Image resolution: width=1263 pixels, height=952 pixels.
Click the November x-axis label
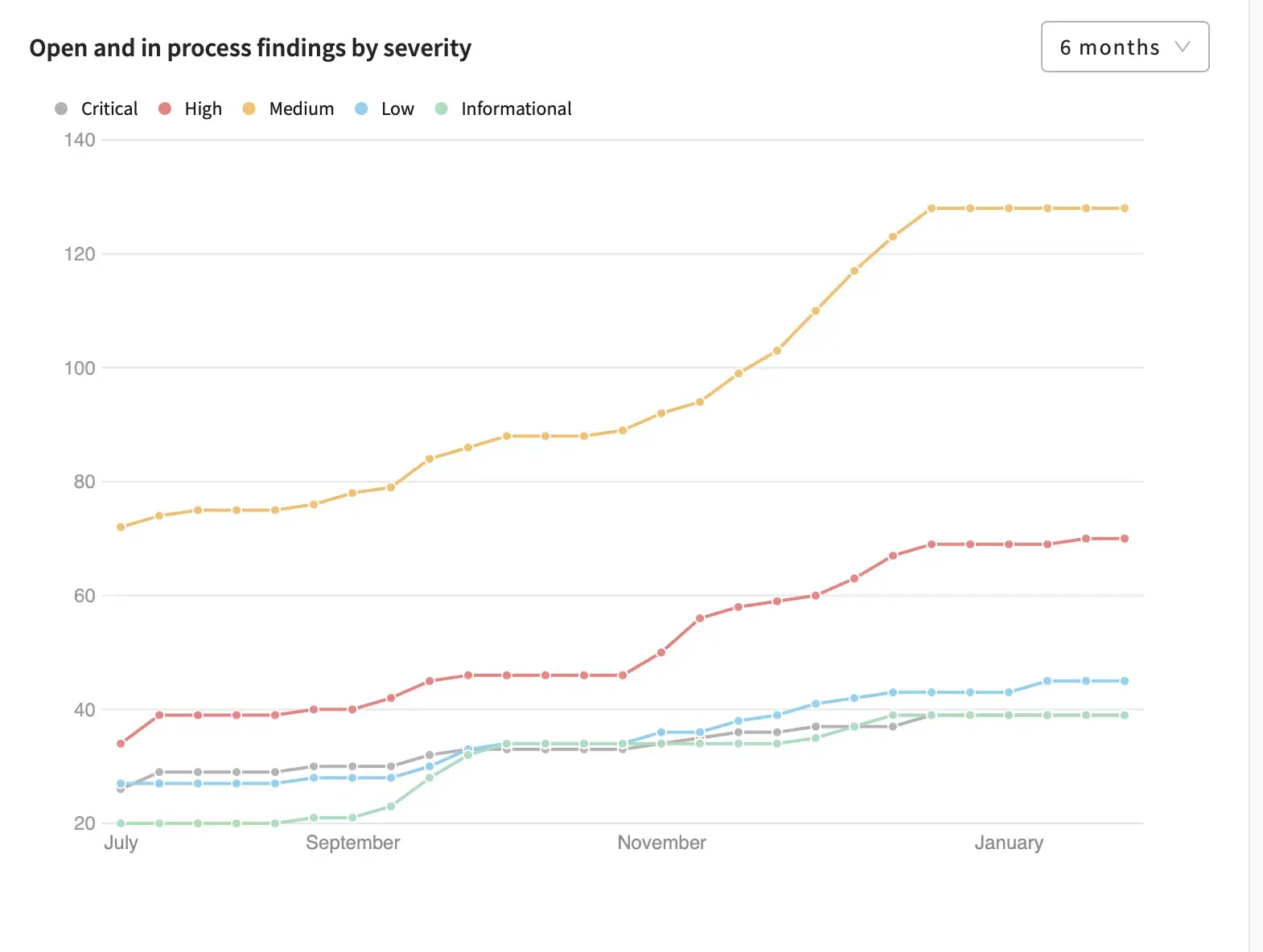point(661,843)
